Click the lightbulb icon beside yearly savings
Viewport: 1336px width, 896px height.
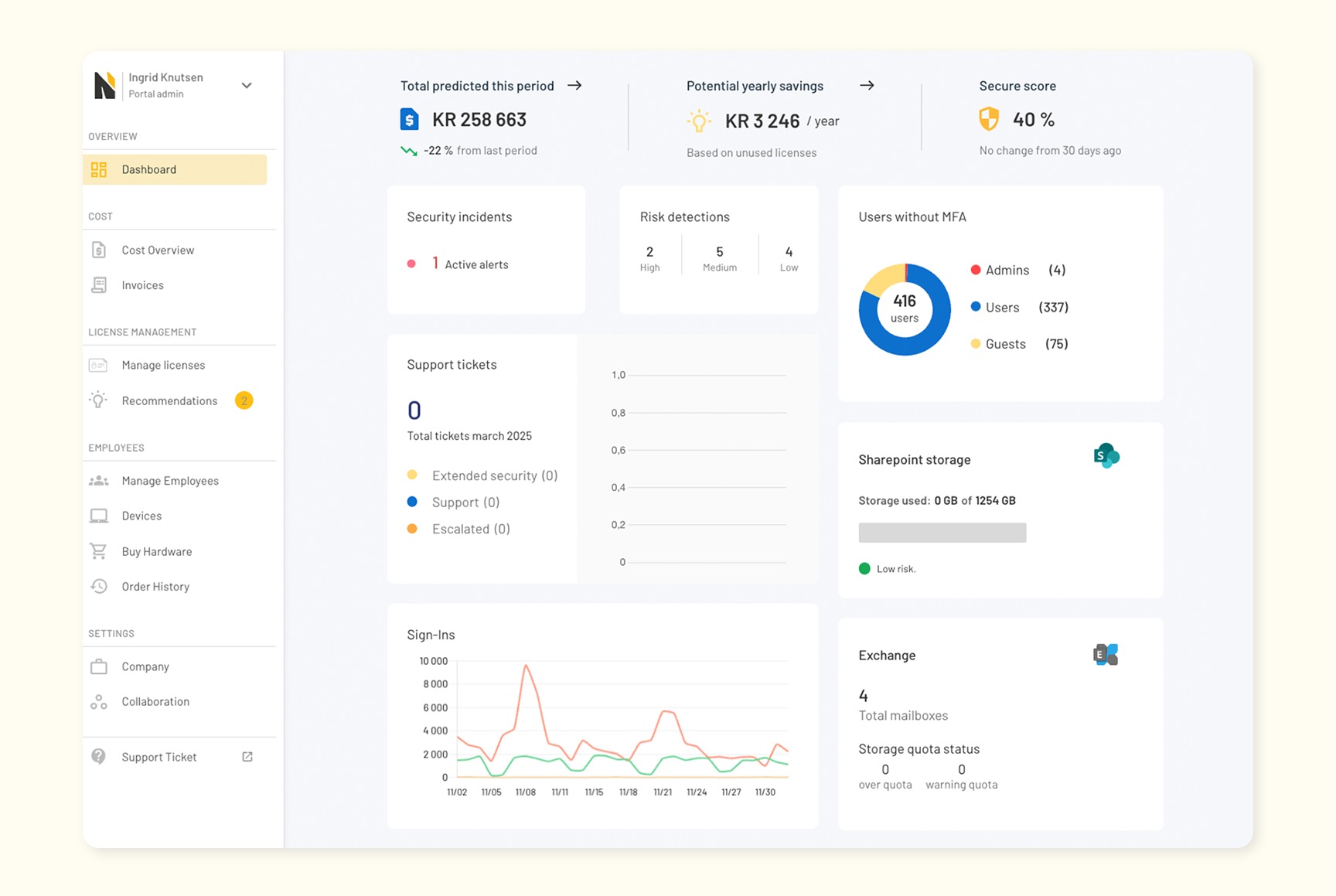coord(699,121)
